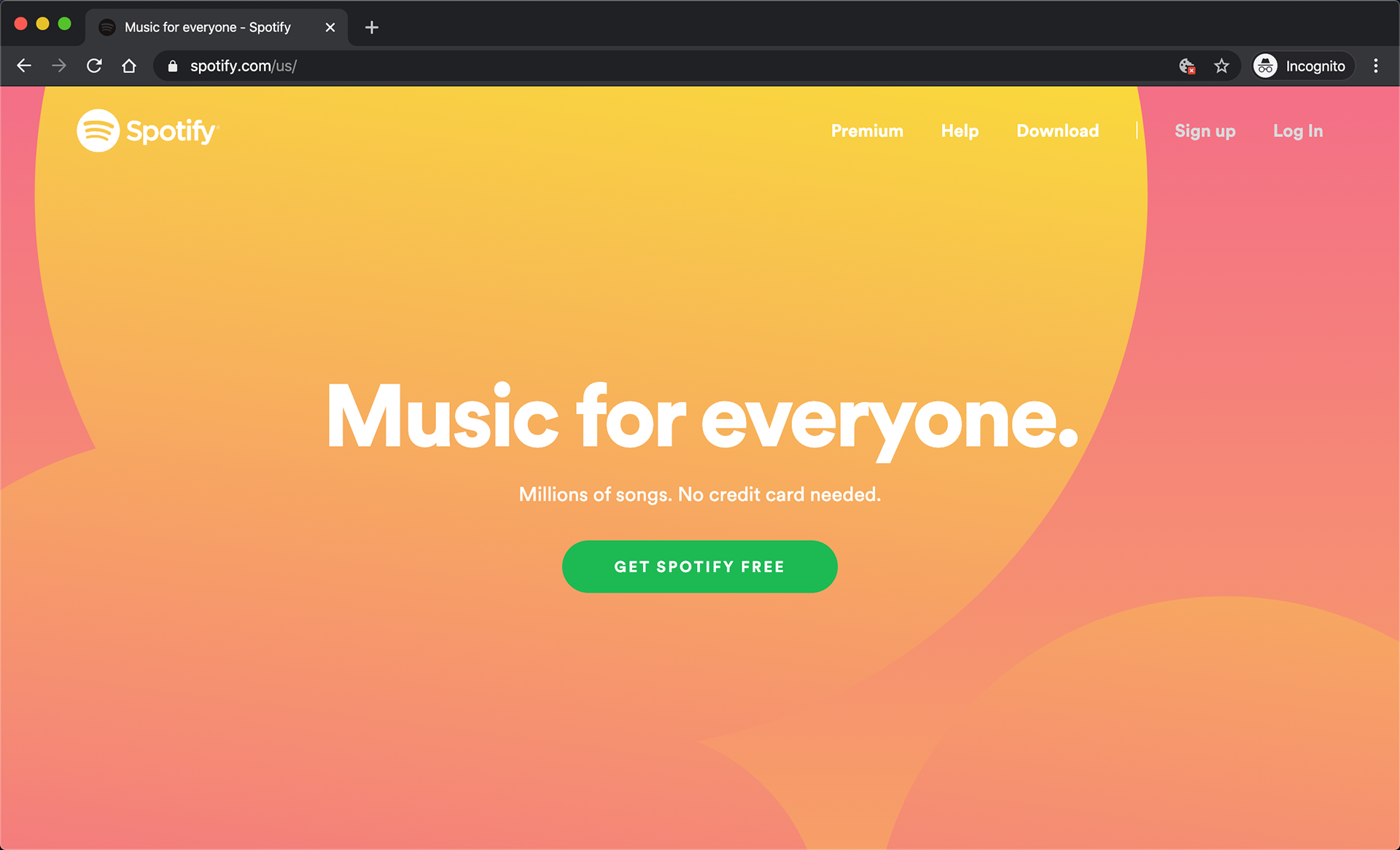The height and width of the screenshot is (850, 1400).
Task: Click the red macOS close window button
Action: [x=21, y=24]
